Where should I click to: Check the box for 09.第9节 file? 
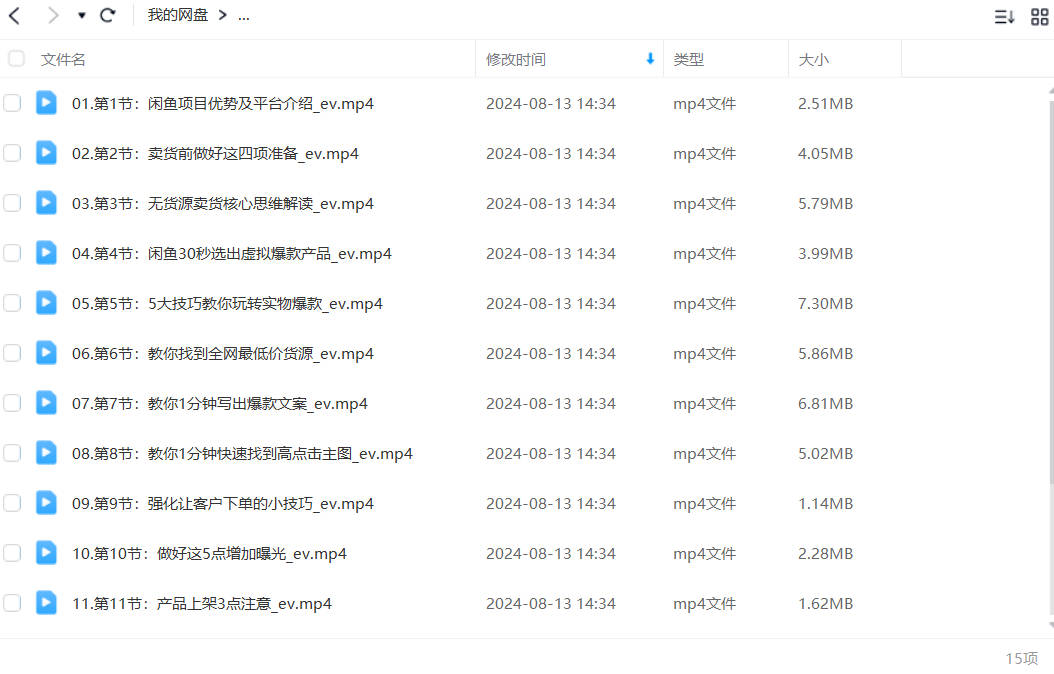pyautogui.click(x=12, y=503)
